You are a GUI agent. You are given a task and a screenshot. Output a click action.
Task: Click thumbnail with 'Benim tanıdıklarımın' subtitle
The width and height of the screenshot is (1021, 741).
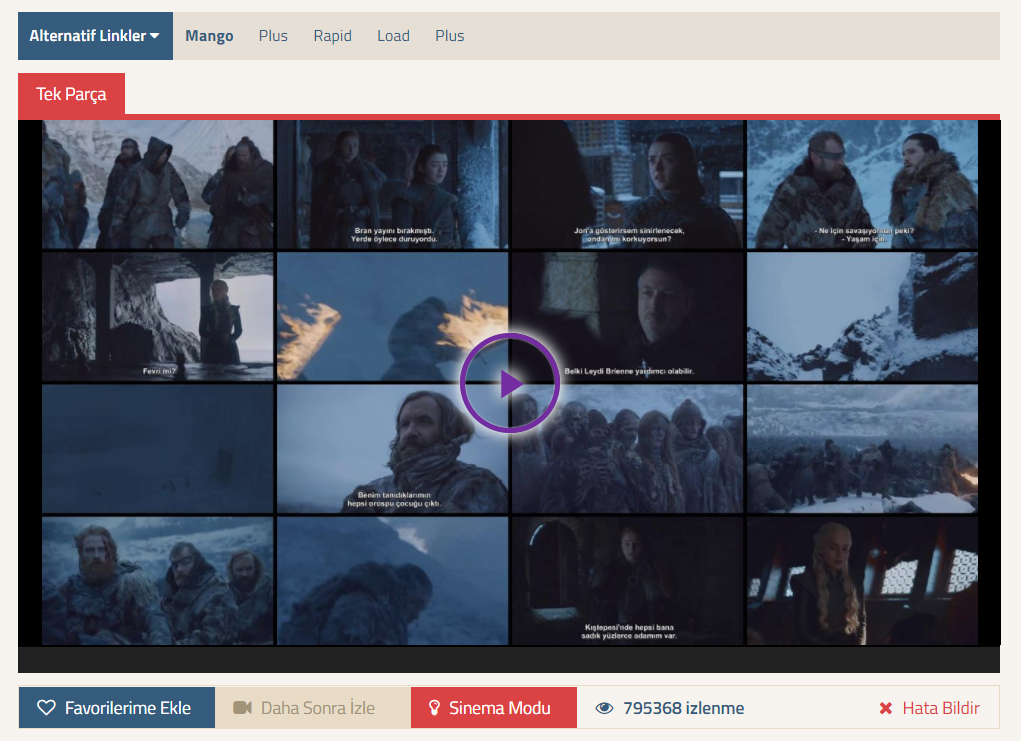coord(393,449)
